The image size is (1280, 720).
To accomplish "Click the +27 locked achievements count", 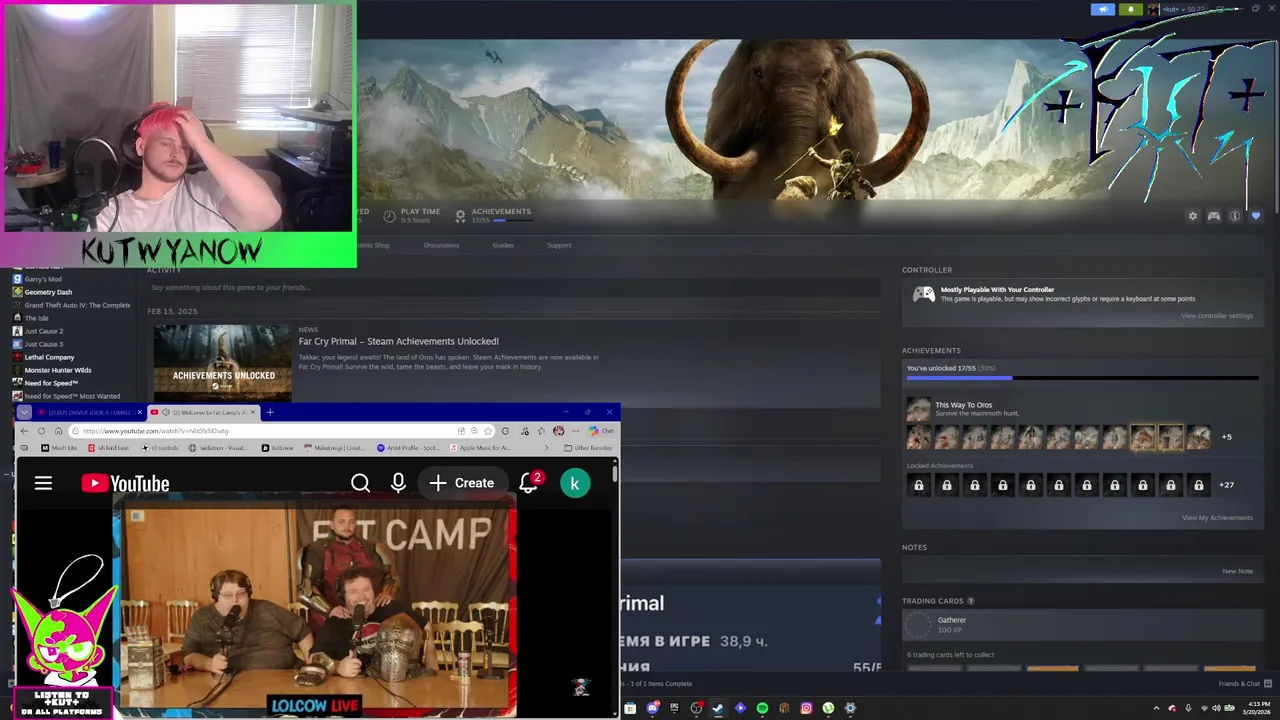I will 1227,485.
